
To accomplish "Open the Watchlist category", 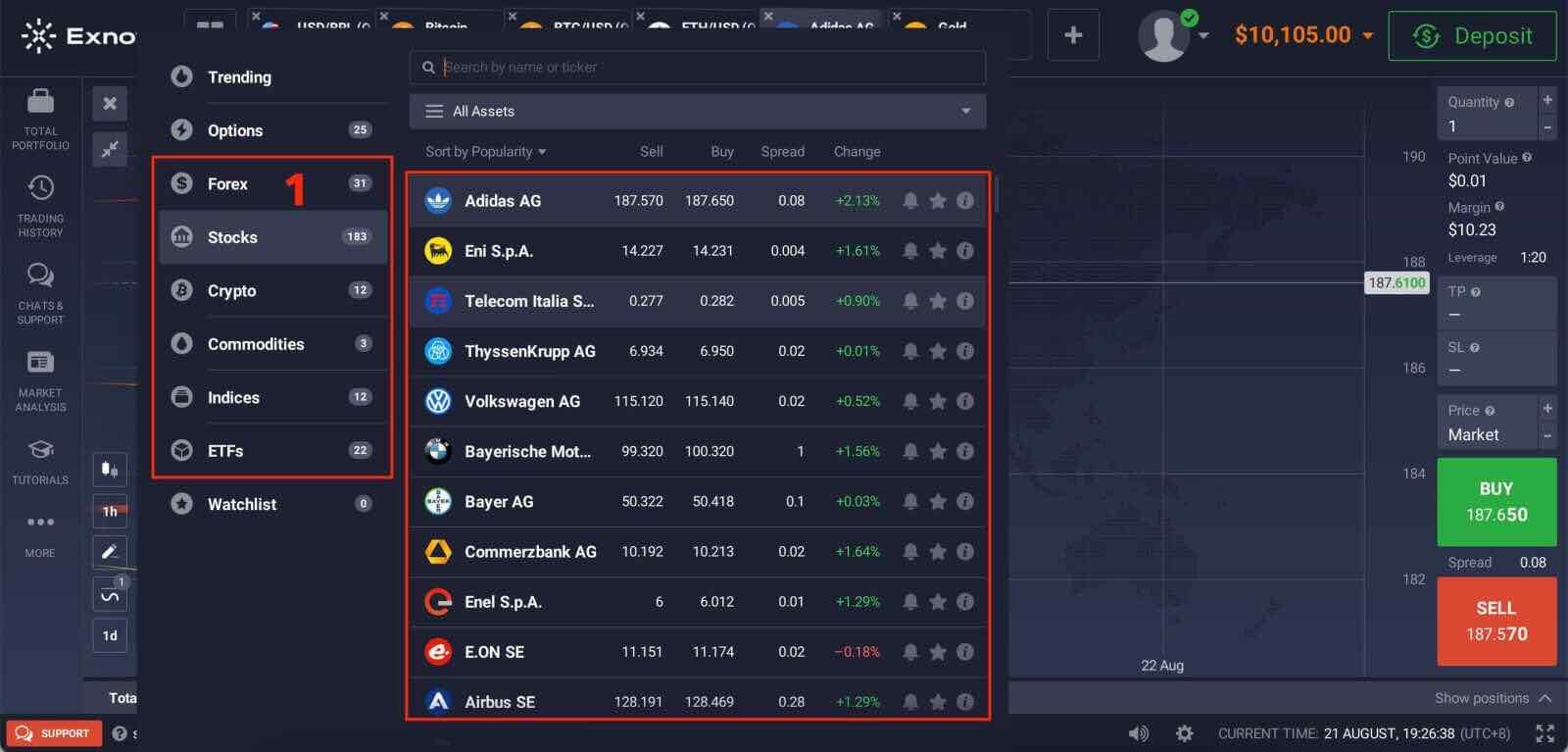I will 272,504.
